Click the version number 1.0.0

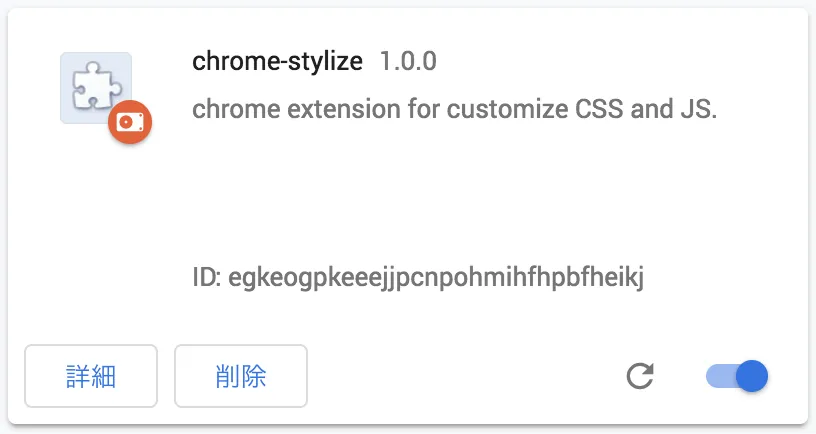click(408, 61)
